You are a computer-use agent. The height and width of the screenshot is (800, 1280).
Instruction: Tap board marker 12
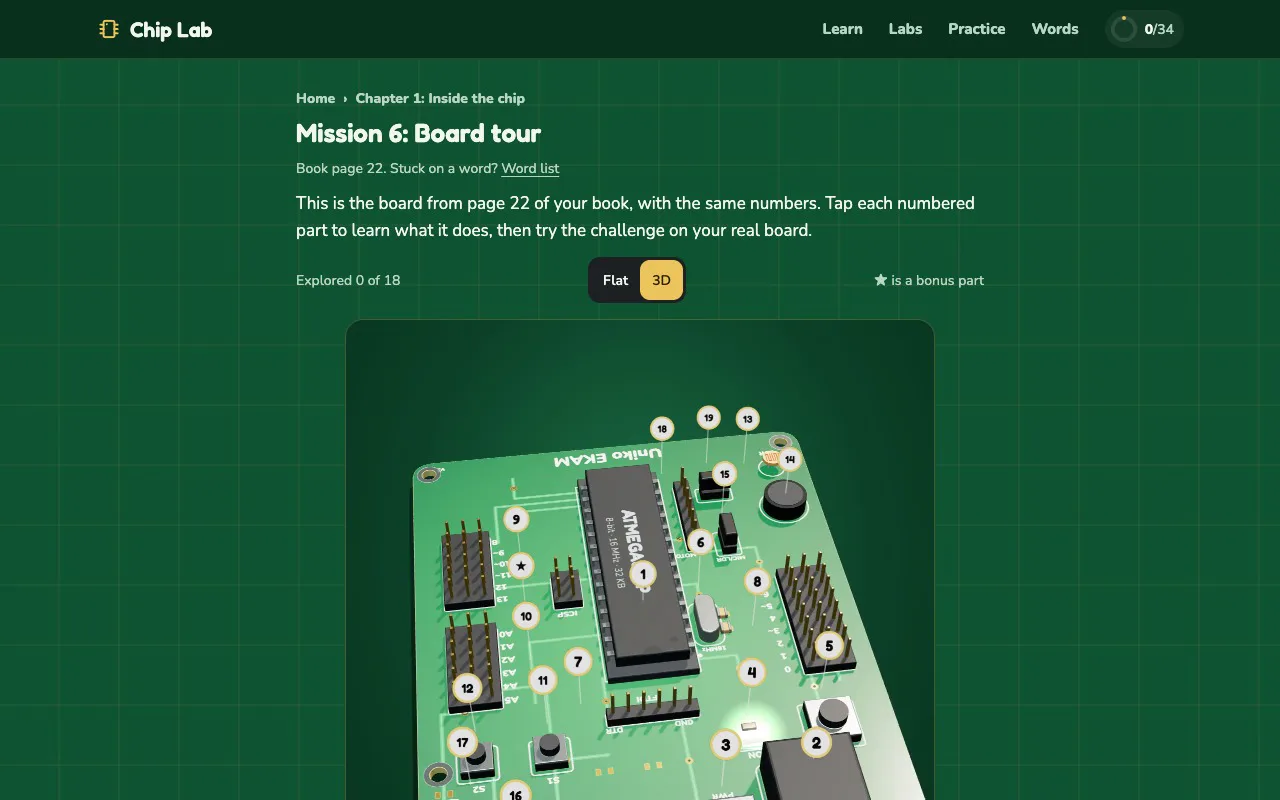pyautogui.click(x=467, y=688)
